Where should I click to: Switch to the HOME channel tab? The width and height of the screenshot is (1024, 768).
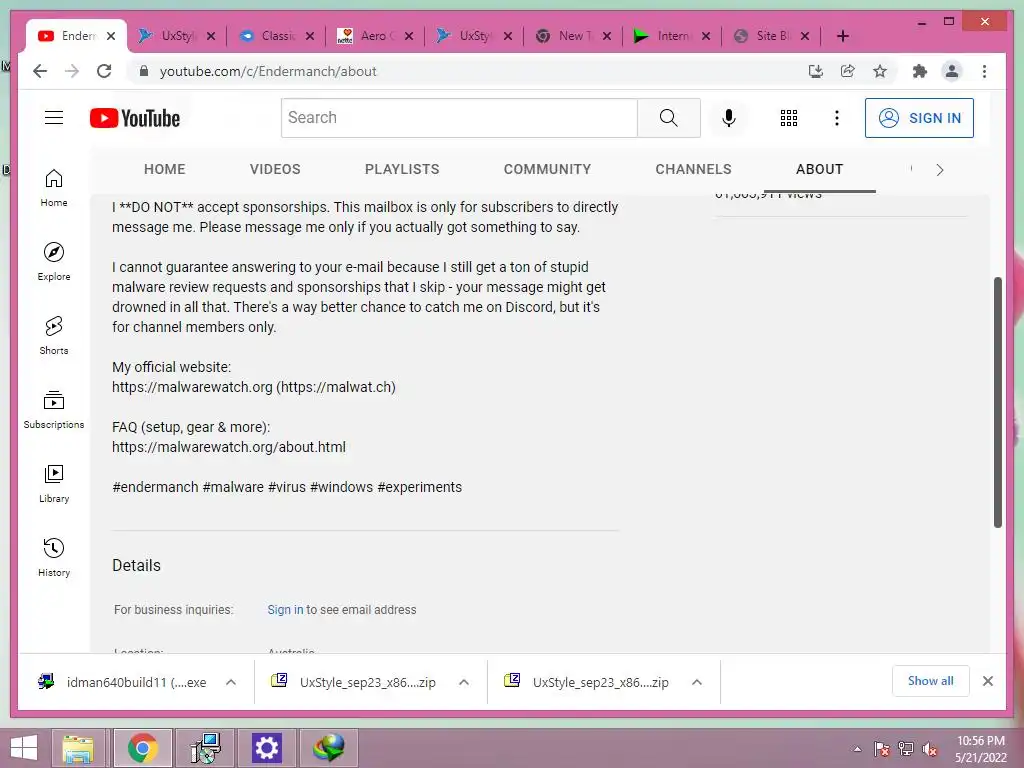click(165, 169)
